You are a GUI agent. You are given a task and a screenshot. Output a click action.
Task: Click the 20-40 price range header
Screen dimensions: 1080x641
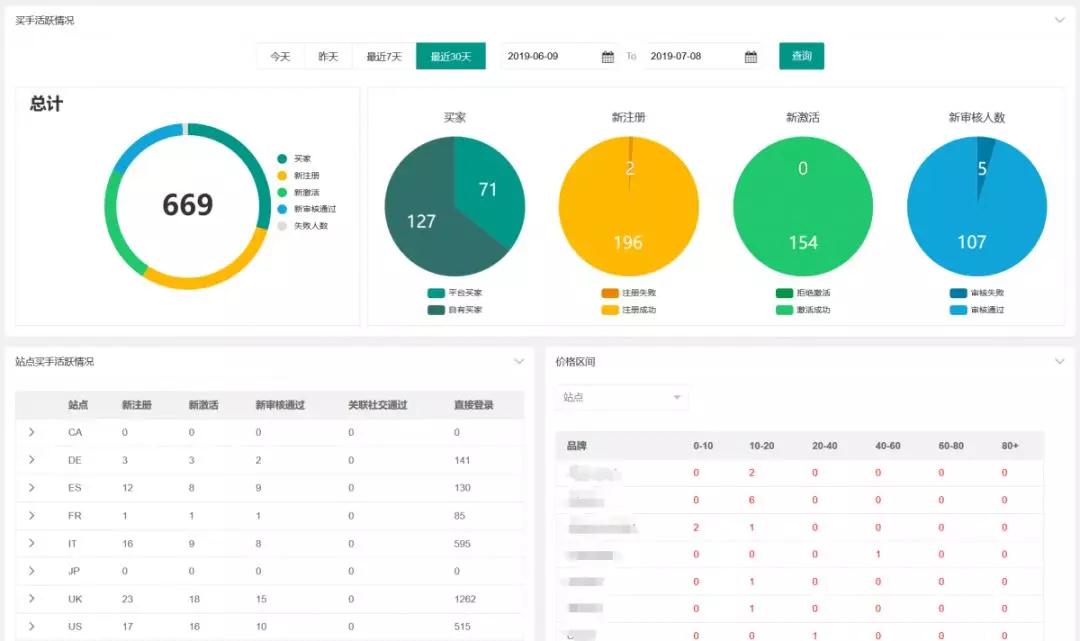[824, 445]
